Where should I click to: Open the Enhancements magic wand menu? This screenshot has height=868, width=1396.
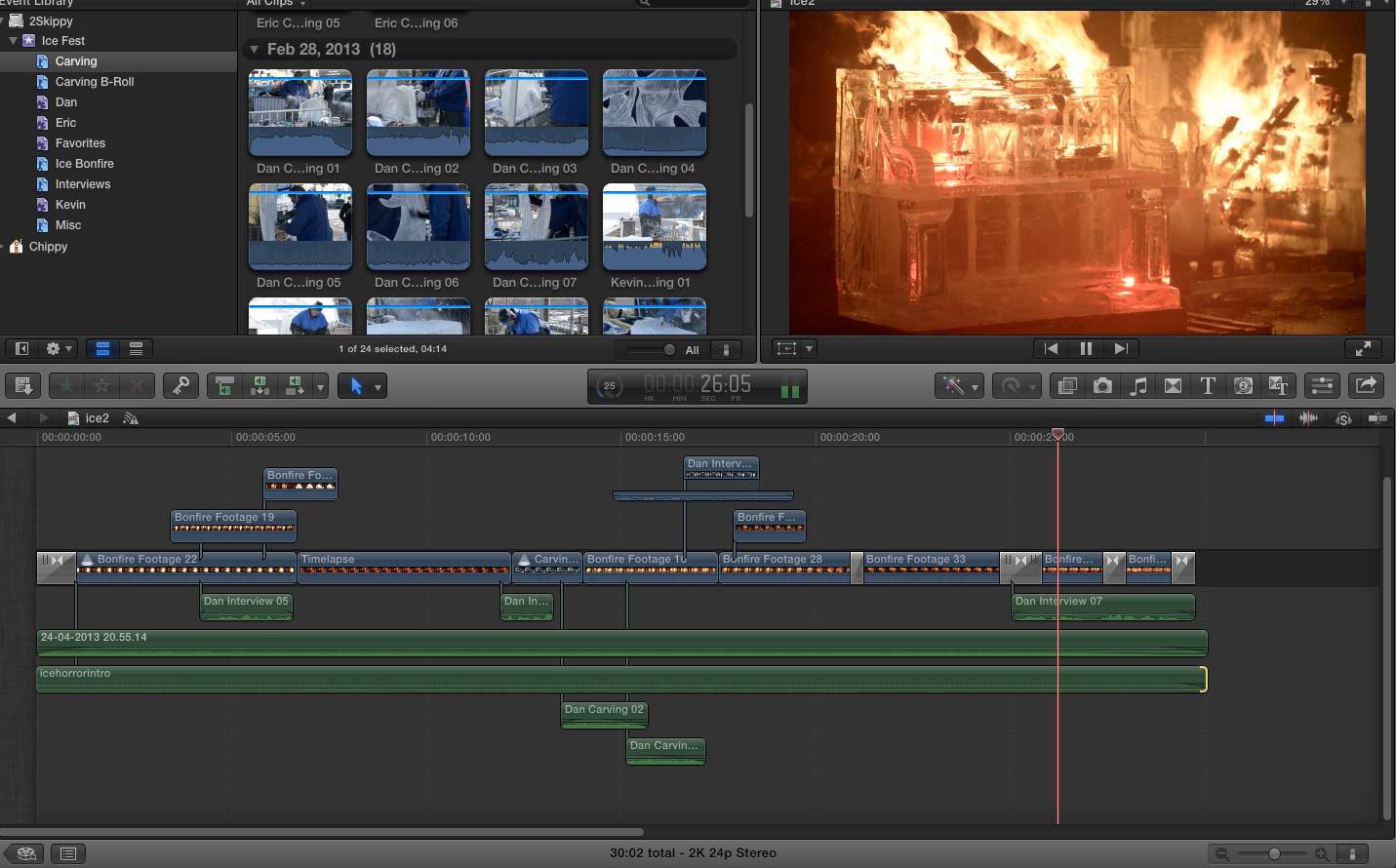(958, 386)
